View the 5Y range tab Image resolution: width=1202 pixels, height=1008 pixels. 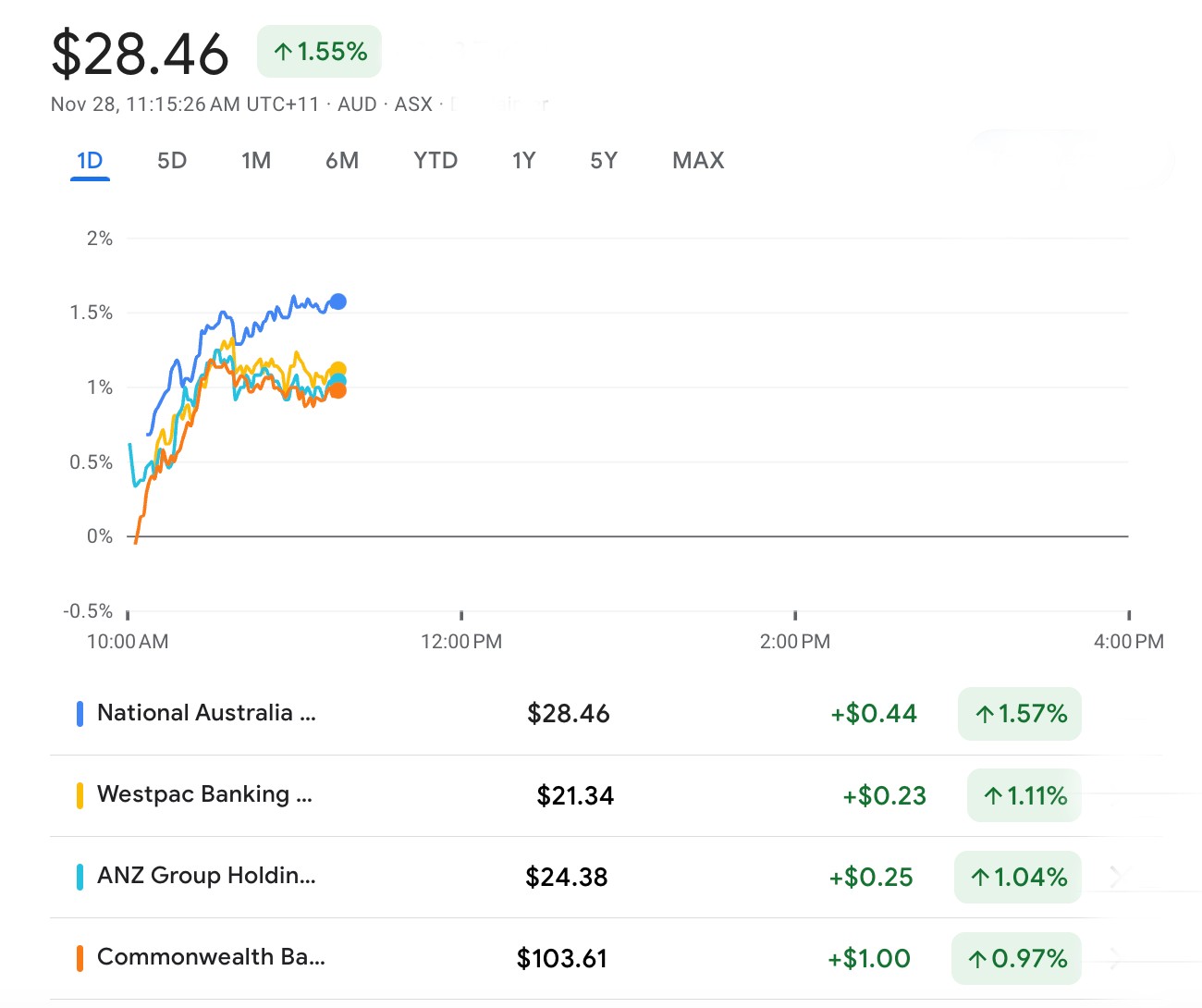coord(604,161)
